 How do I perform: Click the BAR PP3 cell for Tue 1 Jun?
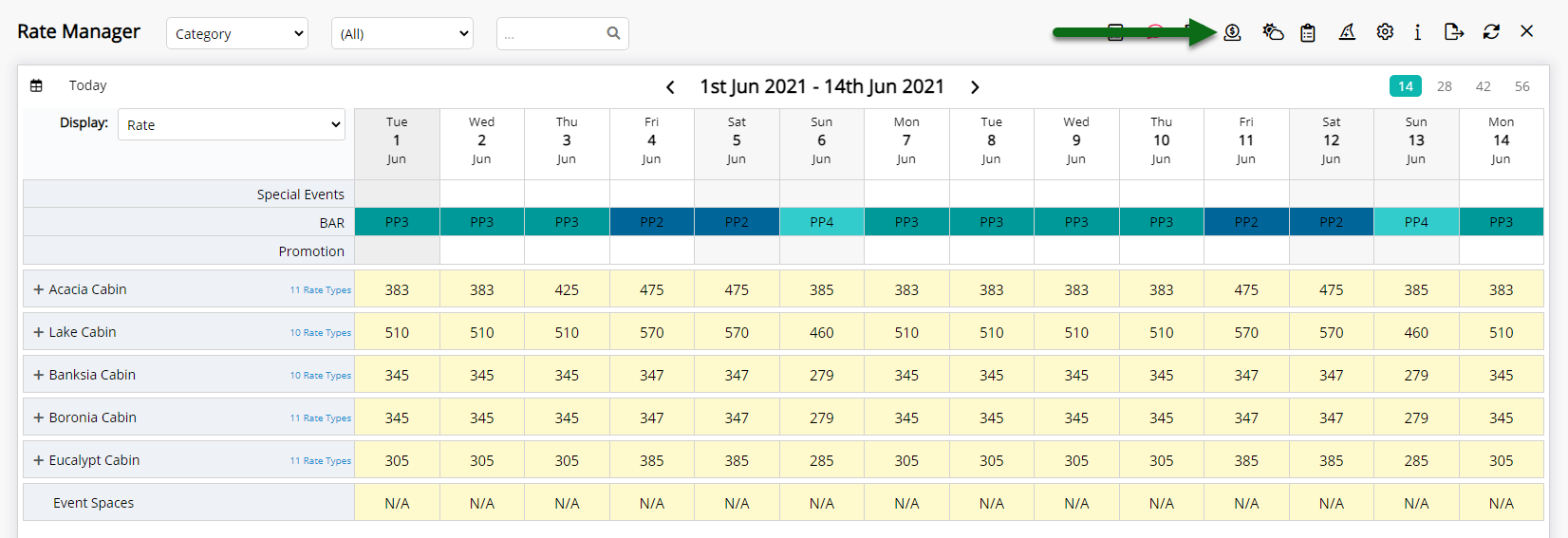tap(397, 222)
